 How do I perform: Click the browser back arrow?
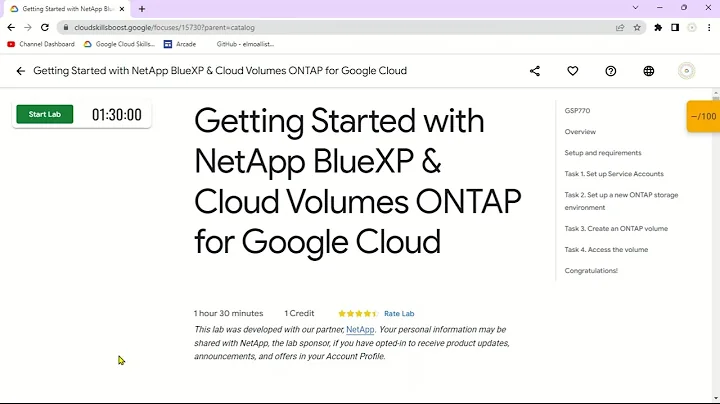coord(11,28)
